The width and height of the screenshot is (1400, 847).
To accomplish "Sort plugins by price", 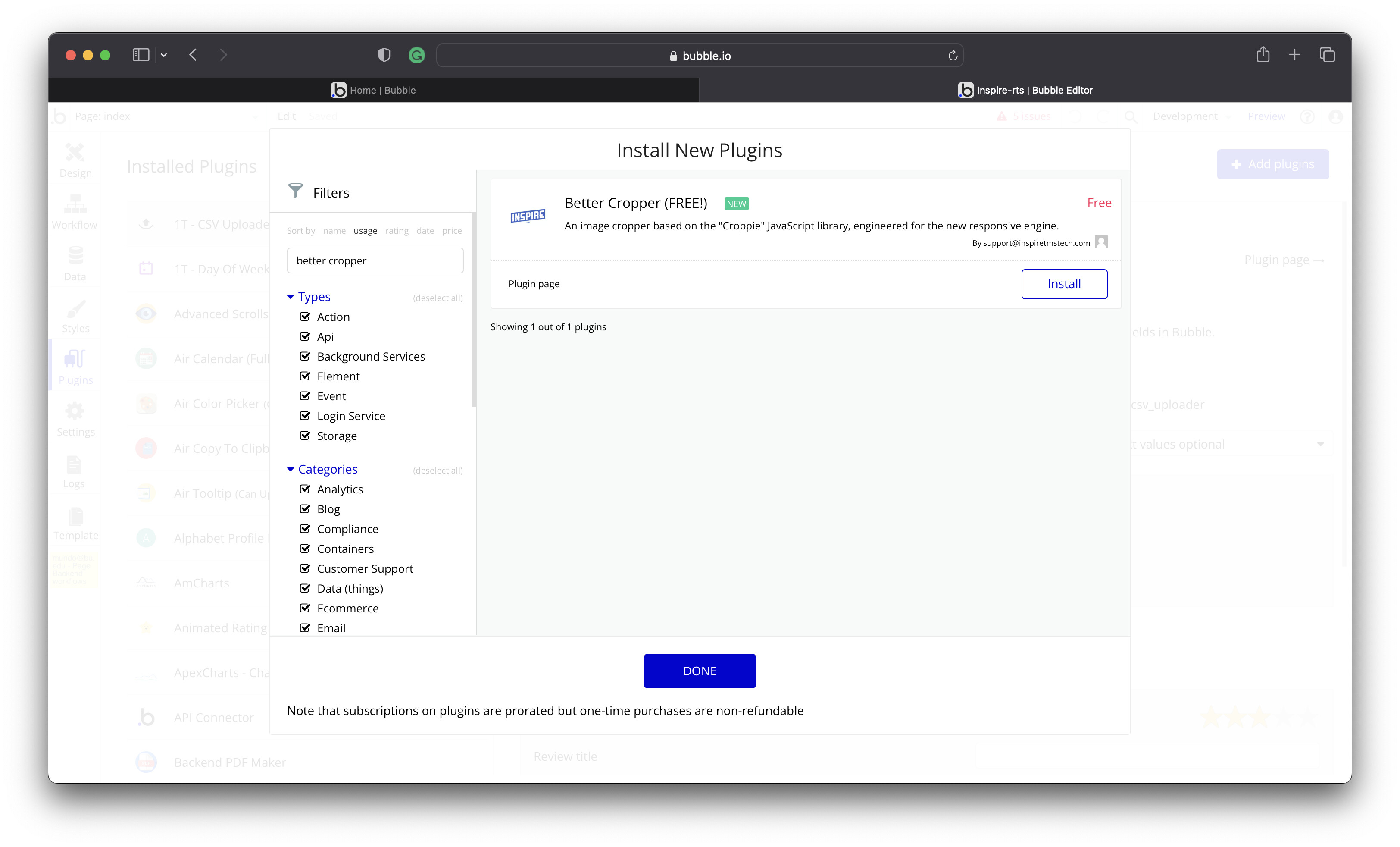I will point(452,231).
